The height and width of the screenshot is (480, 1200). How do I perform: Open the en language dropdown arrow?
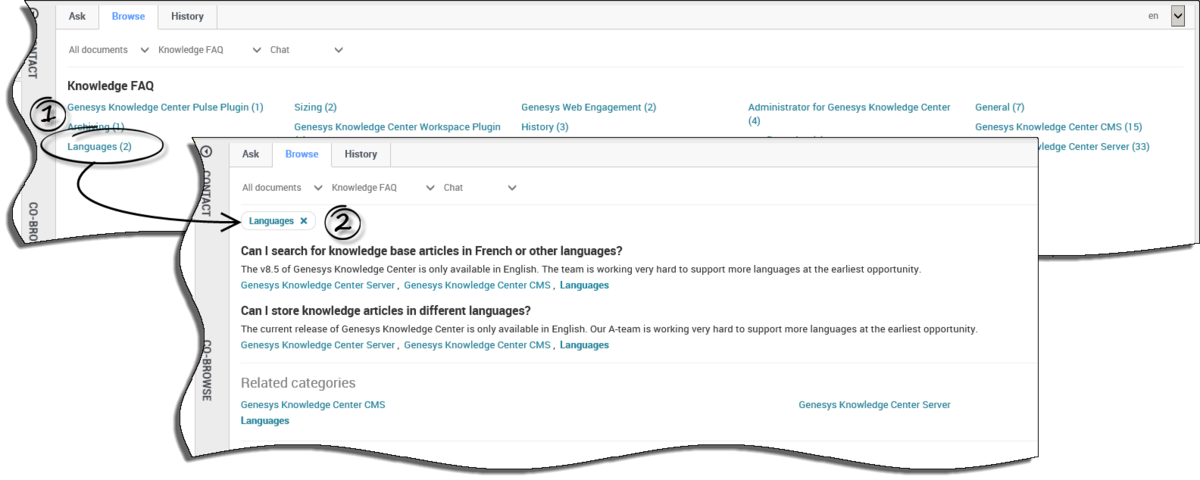click(1177, 16)
